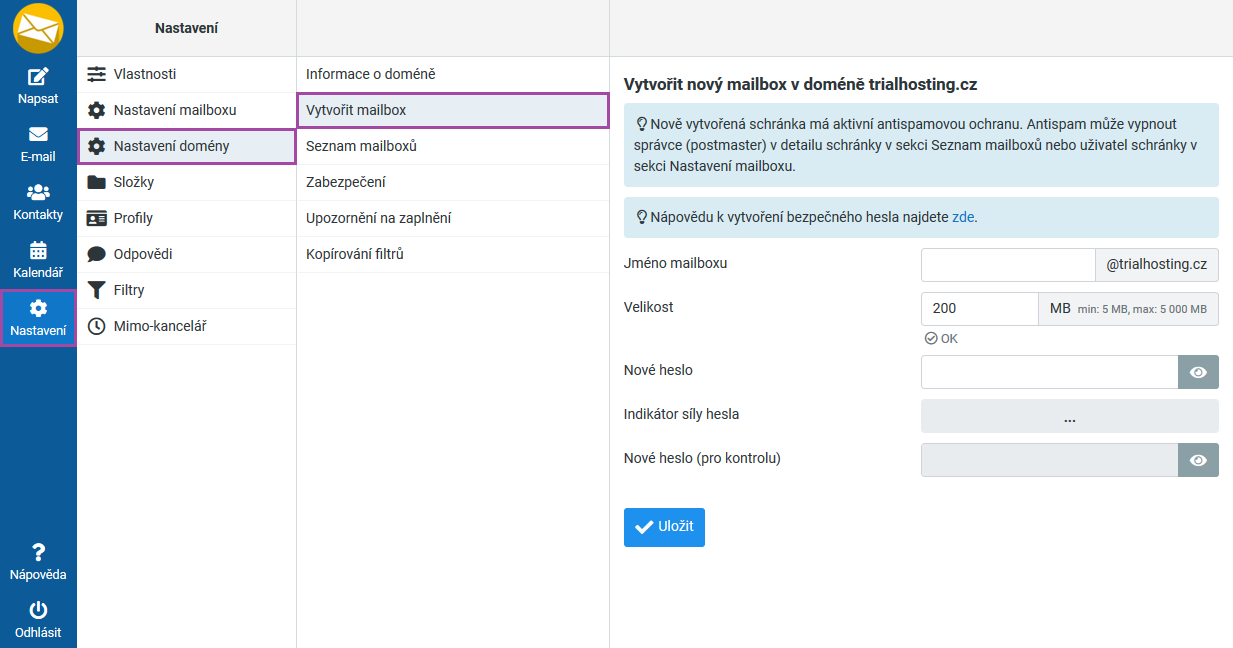Click the Velikost size field
The height and width of the screenshot is (648, 1233).
tap(979, 309)
